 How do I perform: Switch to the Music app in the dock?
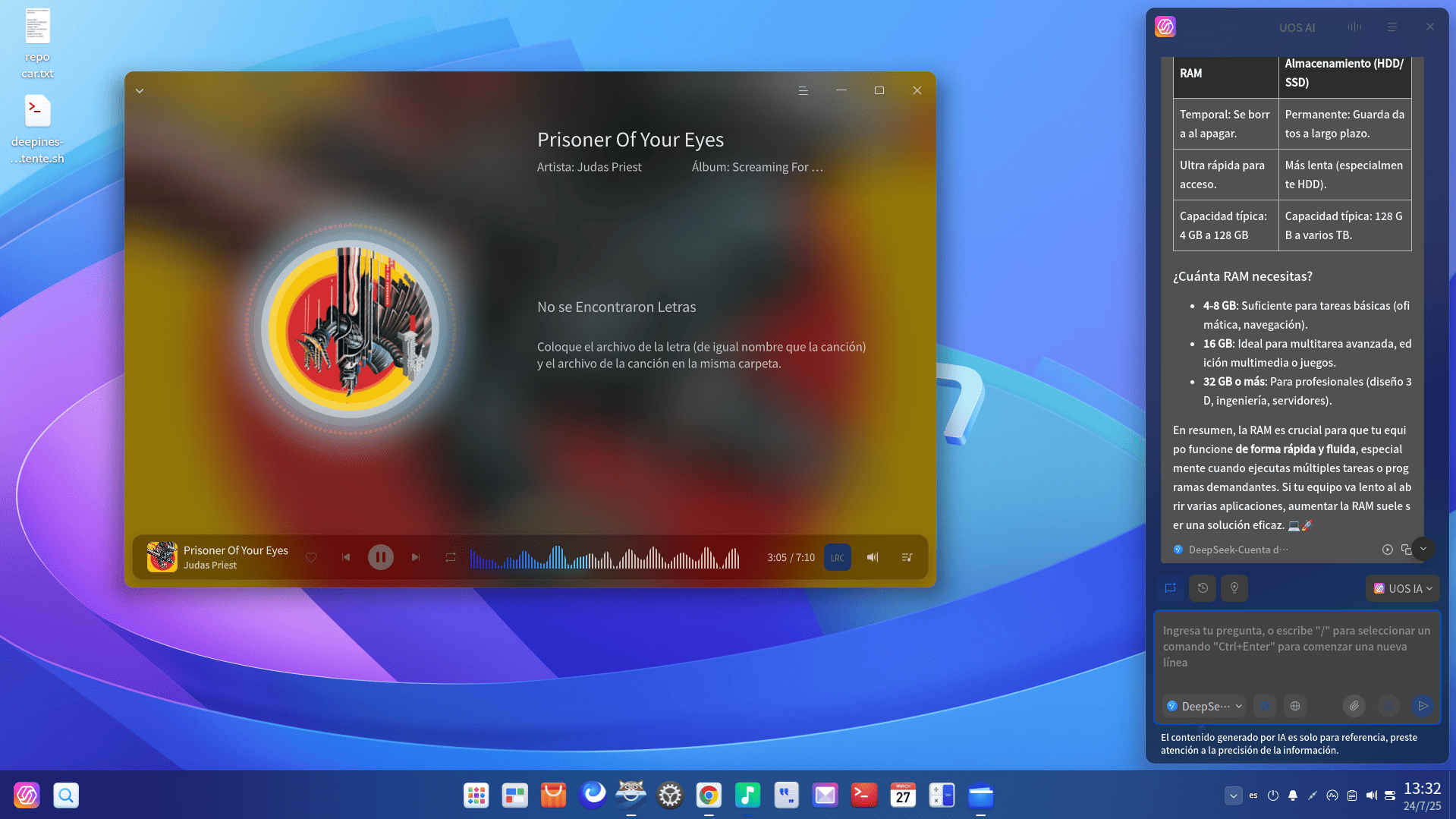[x=747, y=795]
